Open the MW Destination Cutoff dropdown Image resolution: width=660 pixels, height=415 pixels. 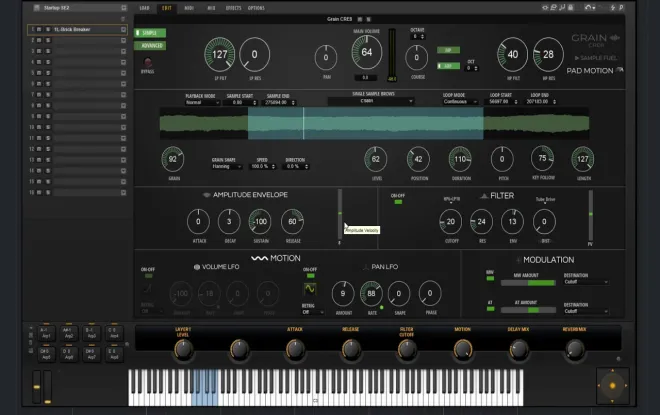586,282
